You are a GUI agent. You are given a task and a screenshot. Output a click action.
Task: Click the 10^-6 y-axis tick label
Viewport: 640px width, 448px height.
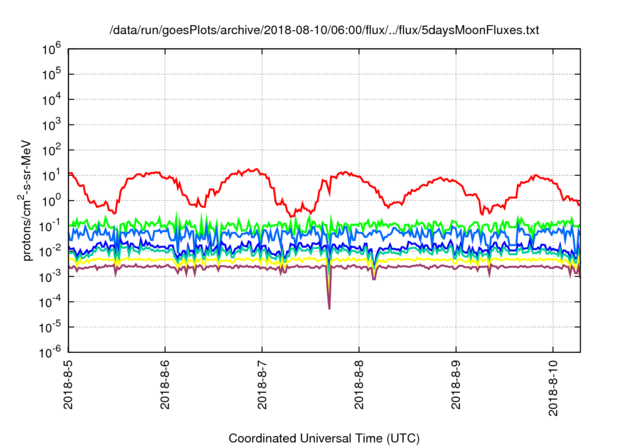click(x=51, y=351)
